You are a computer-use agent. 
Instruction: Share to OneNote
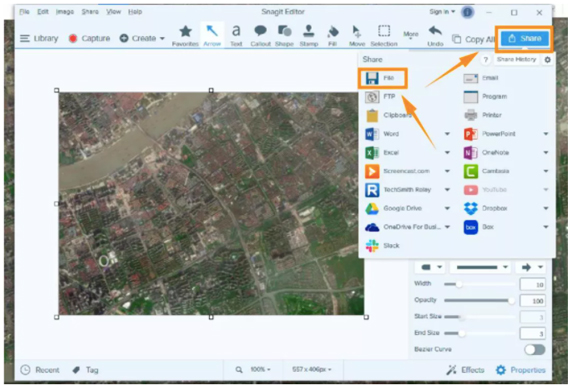click(x=486, y=152)
